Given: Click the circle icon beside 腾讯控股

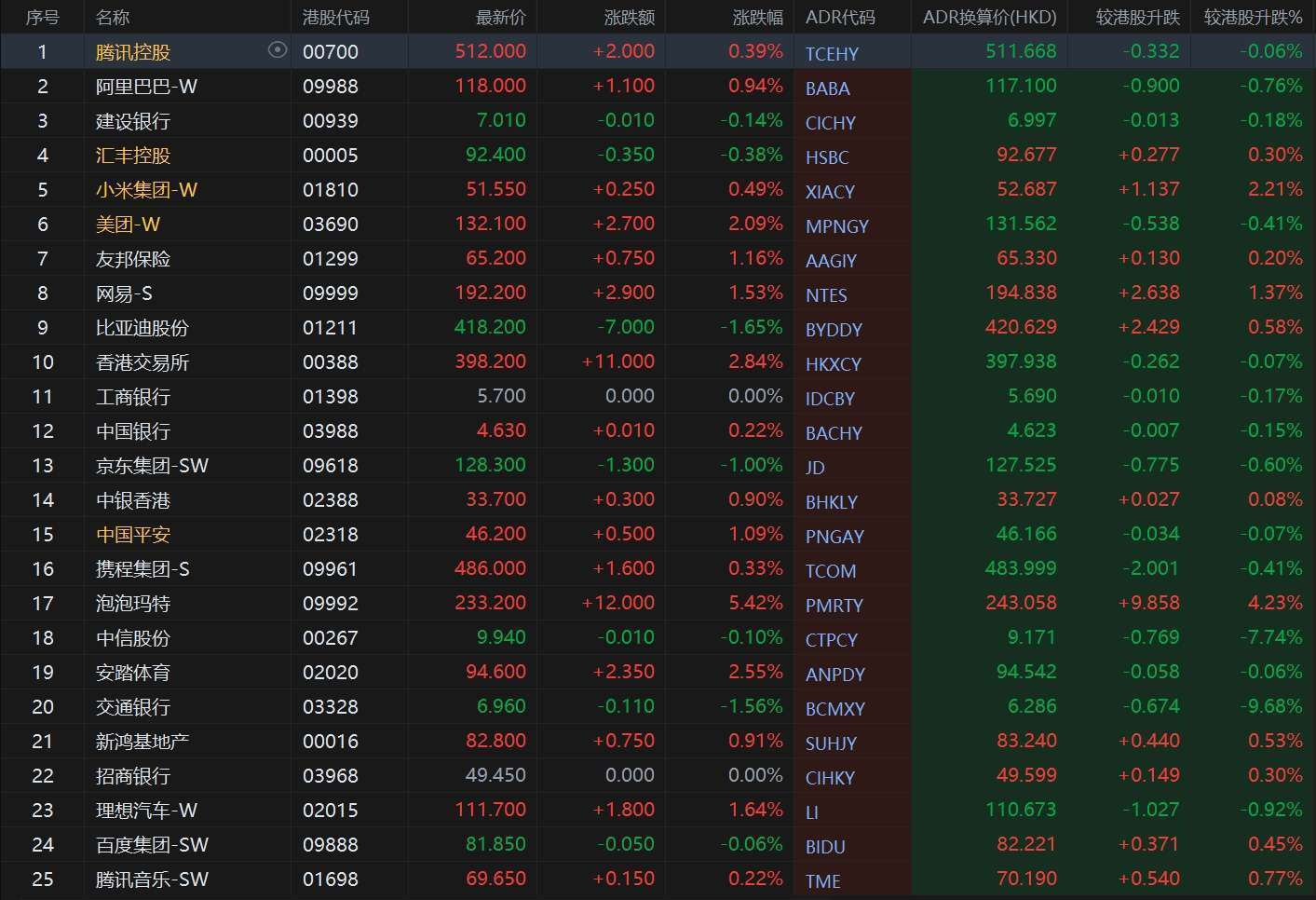Looking at the screenshot, I should click(x=278, y=50).
